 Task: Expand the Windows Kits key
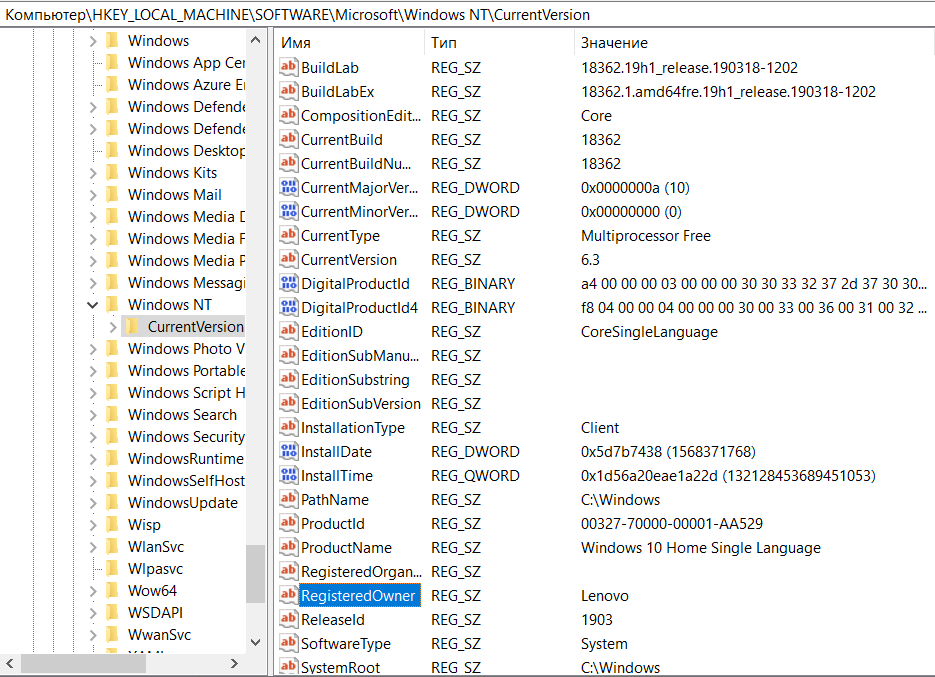pyautogui.click(x=92, y=173)
